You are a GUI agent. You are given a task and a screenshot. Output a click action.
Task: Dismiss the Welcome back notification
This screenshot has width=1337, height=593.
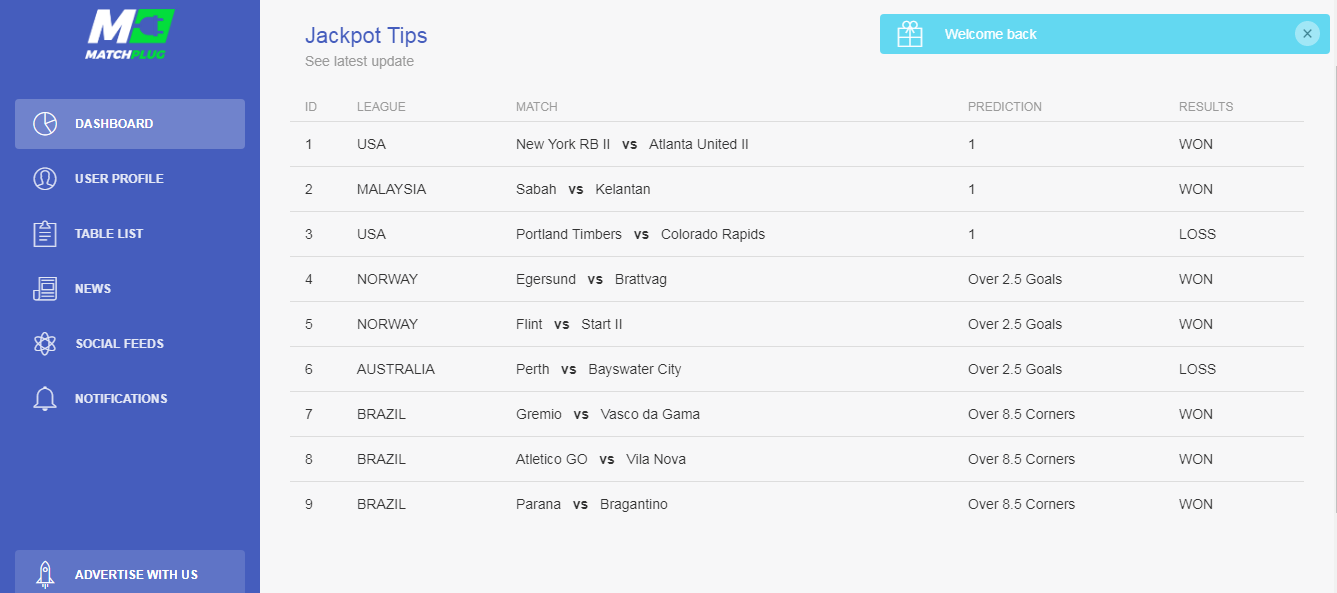click(x=1307, y=34)
